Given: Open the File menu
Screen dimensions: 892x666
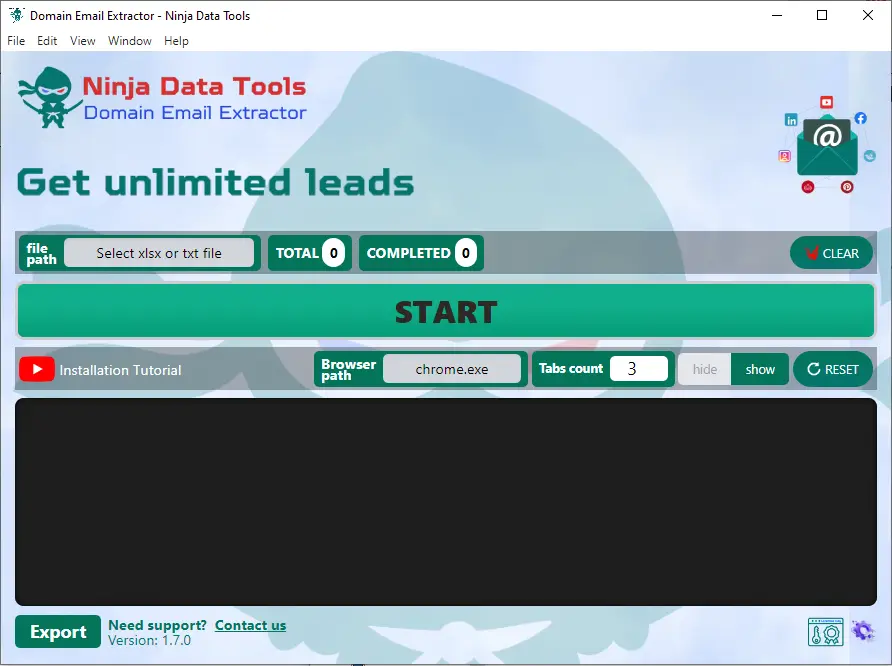Looking at the screenshot, I should tap(16, 41).
